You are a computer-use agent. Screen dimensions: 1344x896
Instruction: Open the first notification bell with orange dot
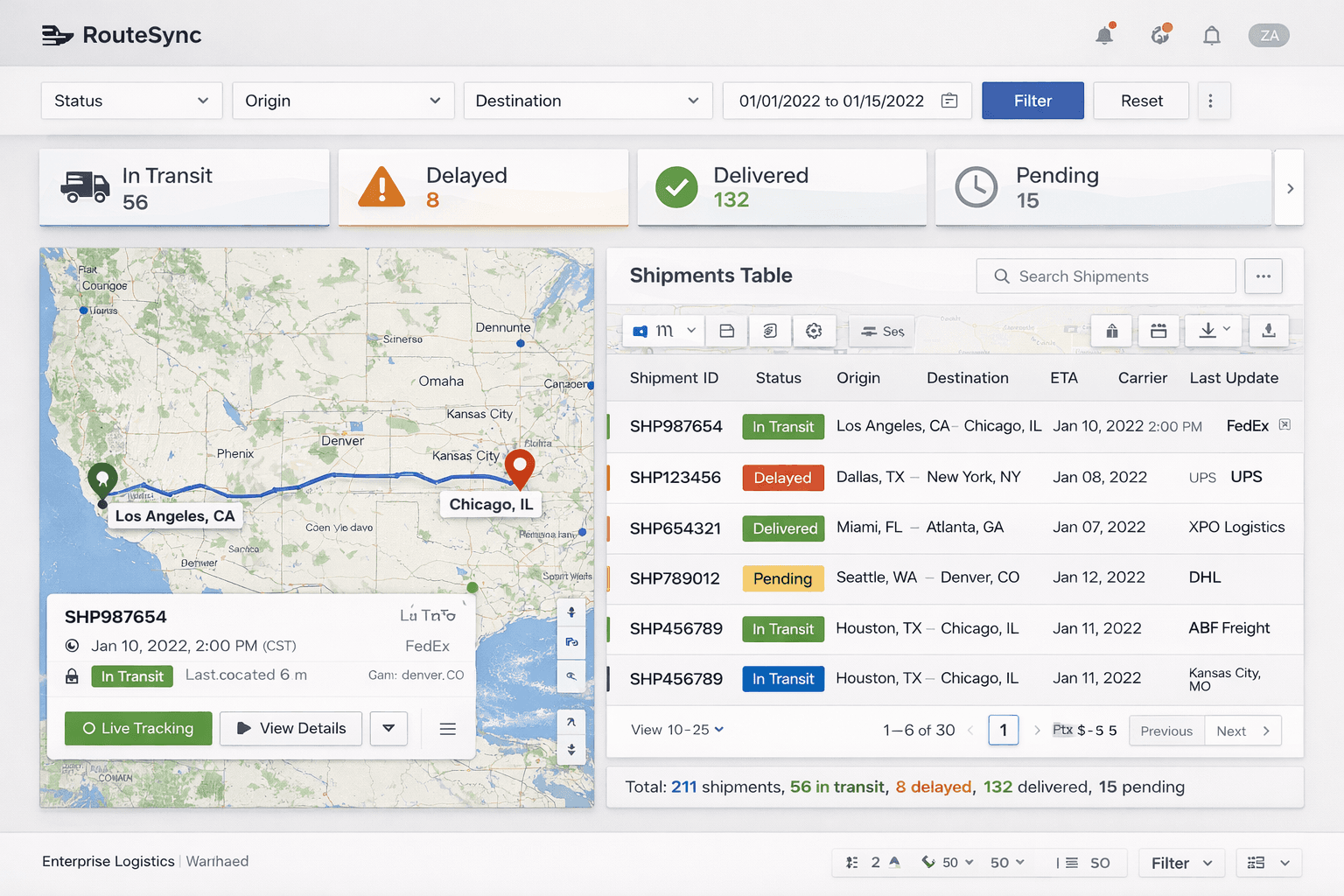click(1104, 36)
